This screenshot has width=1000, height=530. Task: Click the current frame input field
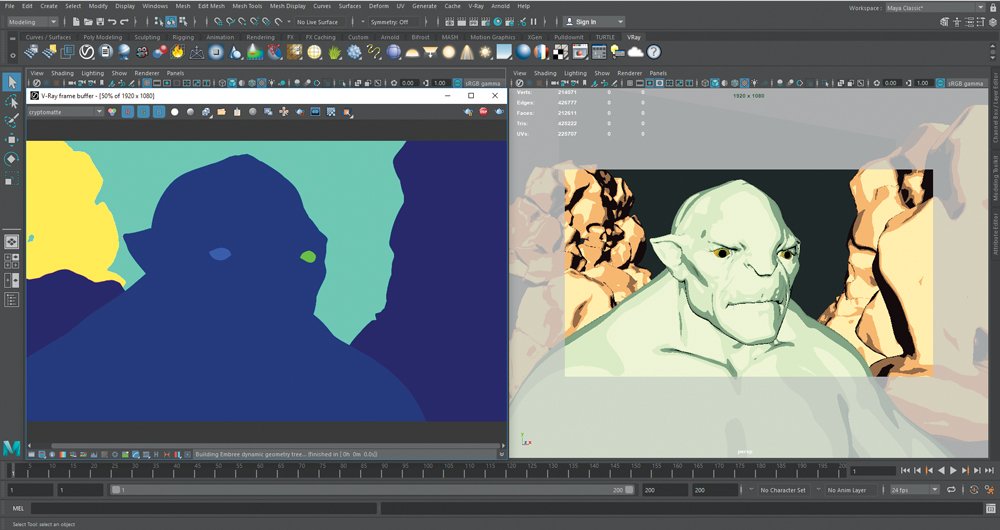pos(873,471)
